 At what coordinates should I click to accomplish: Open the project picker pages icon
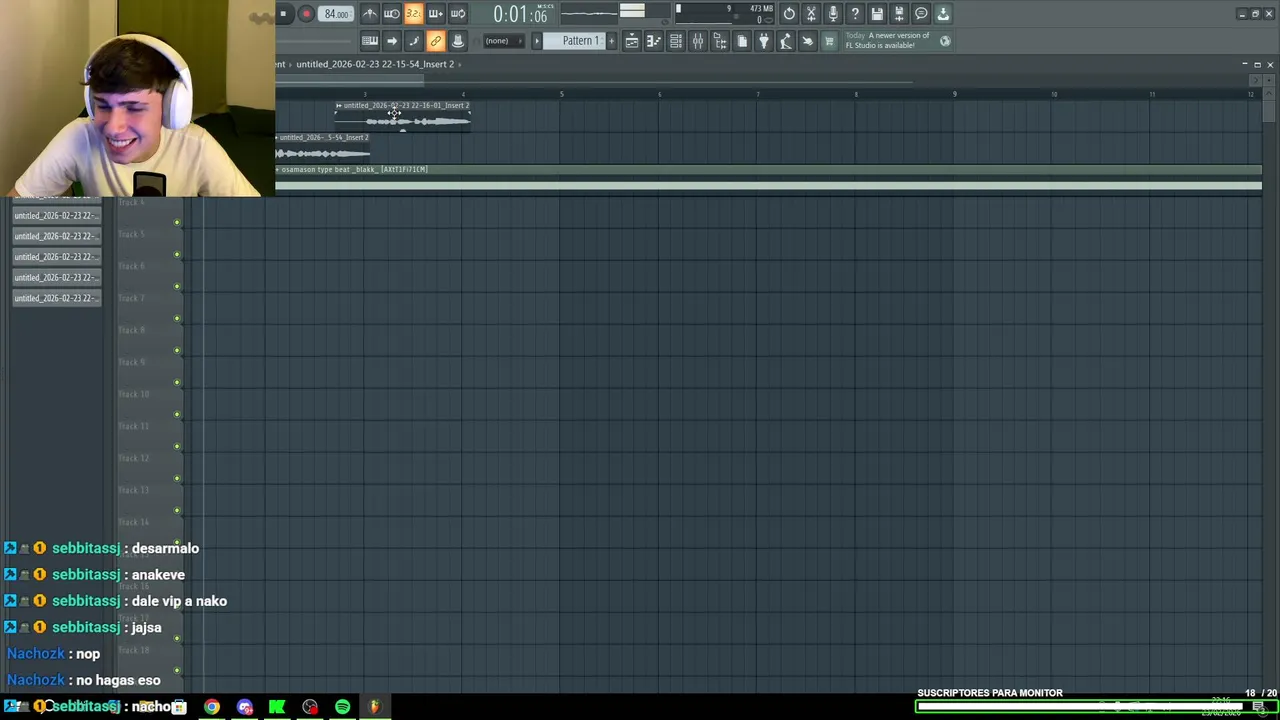point(742,41)
